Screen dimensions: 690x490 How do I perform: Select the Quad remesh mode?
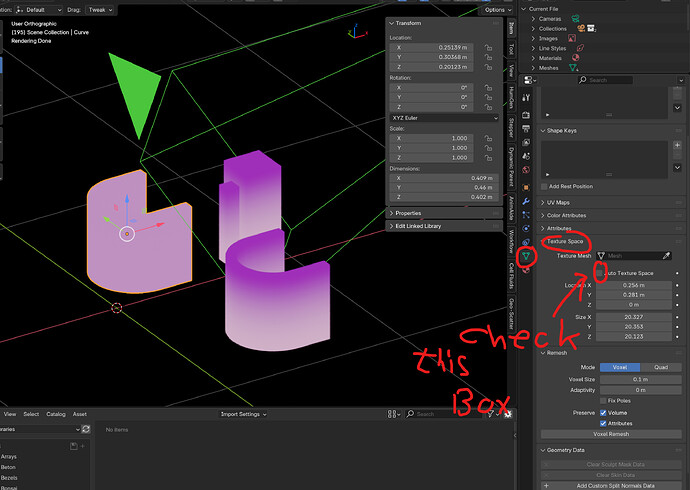(661, 367)
